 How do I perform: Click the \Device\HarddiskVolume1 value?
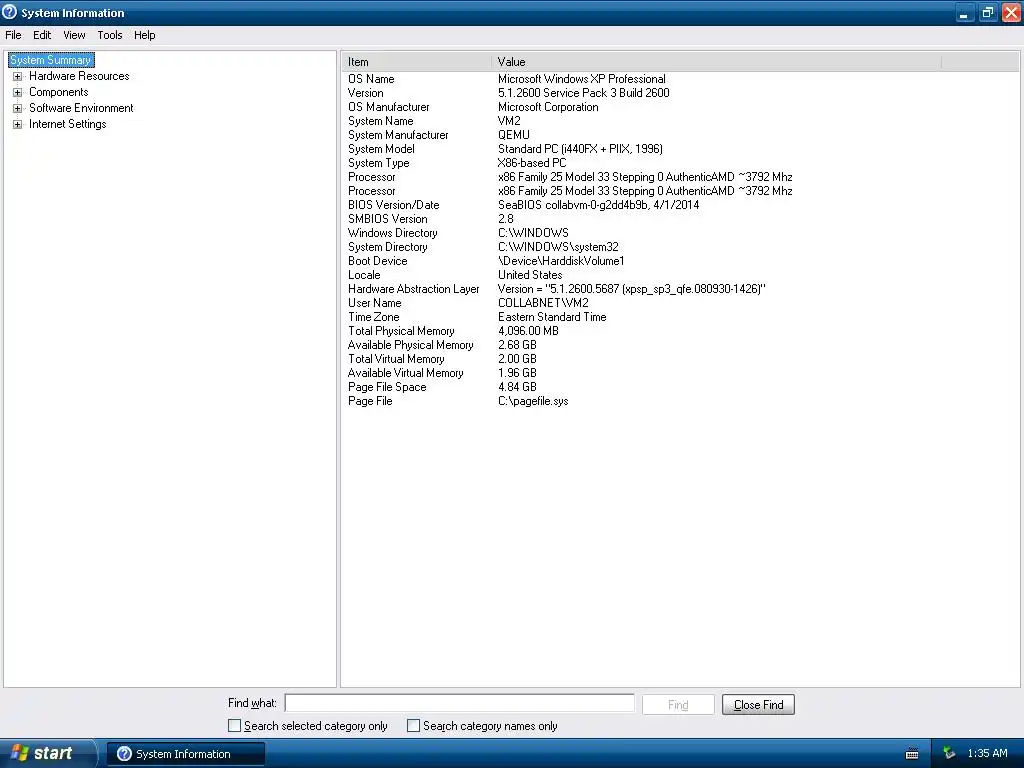click(x=561, y=261)
